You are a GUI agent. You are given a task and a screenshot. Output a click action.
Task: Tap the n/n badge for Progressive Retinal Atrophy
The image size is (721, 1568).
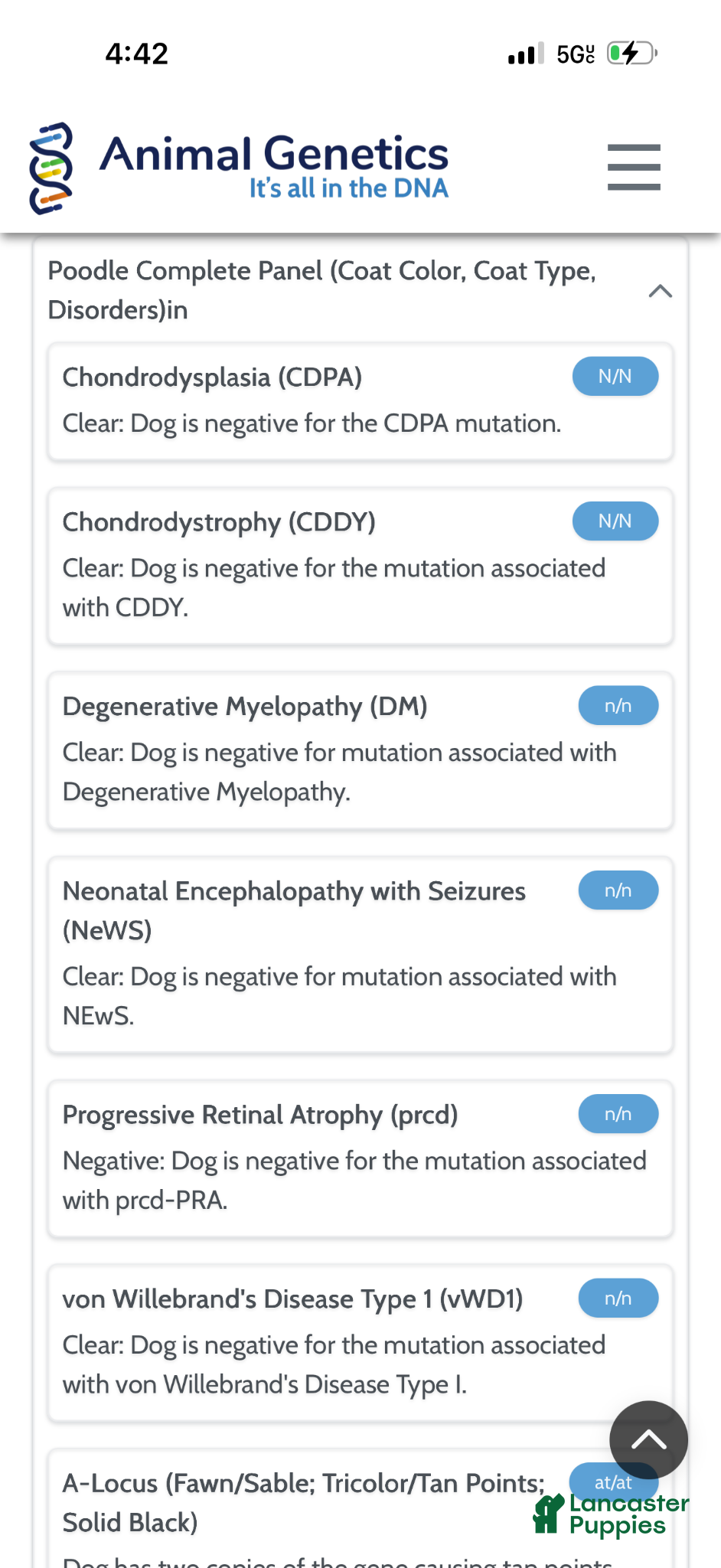click(618, 1114)
